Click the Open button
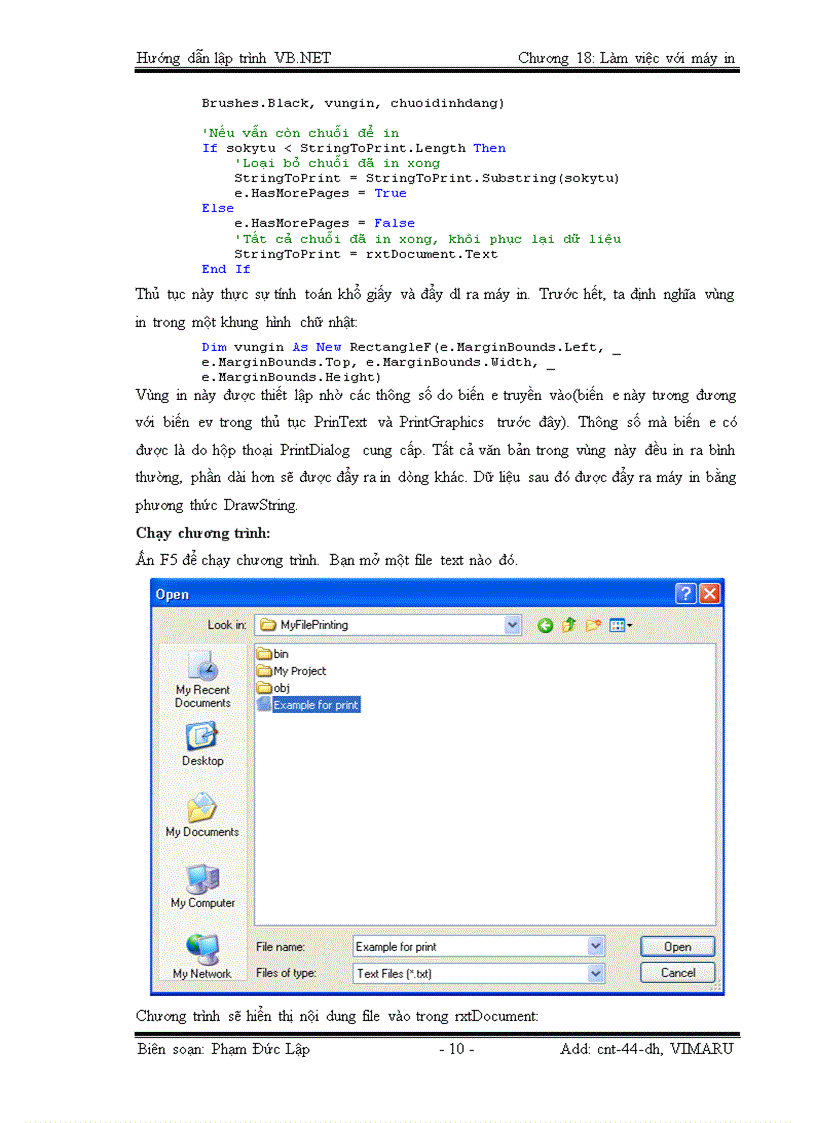816x1123 pixels. pos(677,946)
